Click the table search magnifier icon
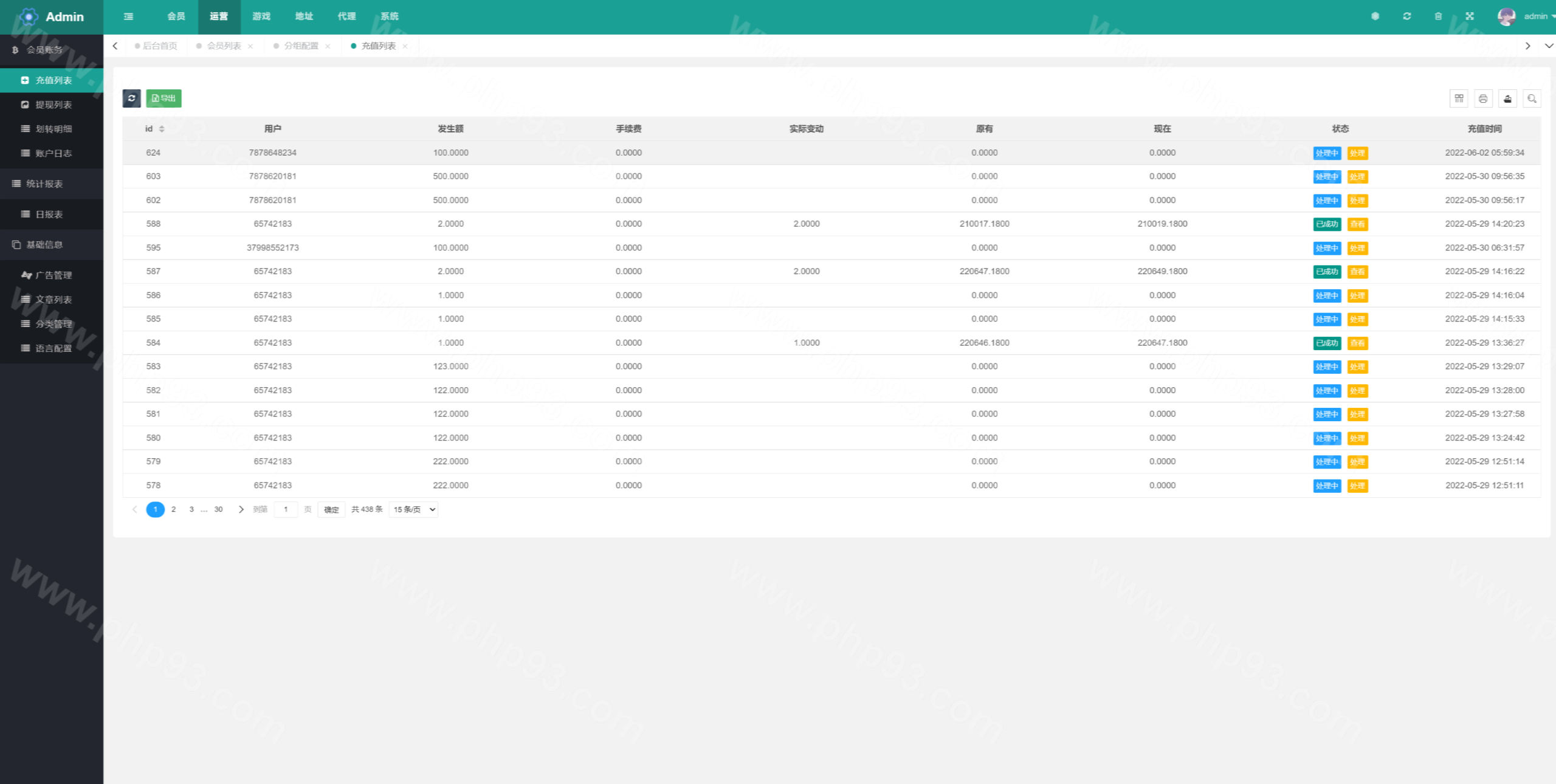The width and height of the screenshot is (1556, 784). [1532, 98]
